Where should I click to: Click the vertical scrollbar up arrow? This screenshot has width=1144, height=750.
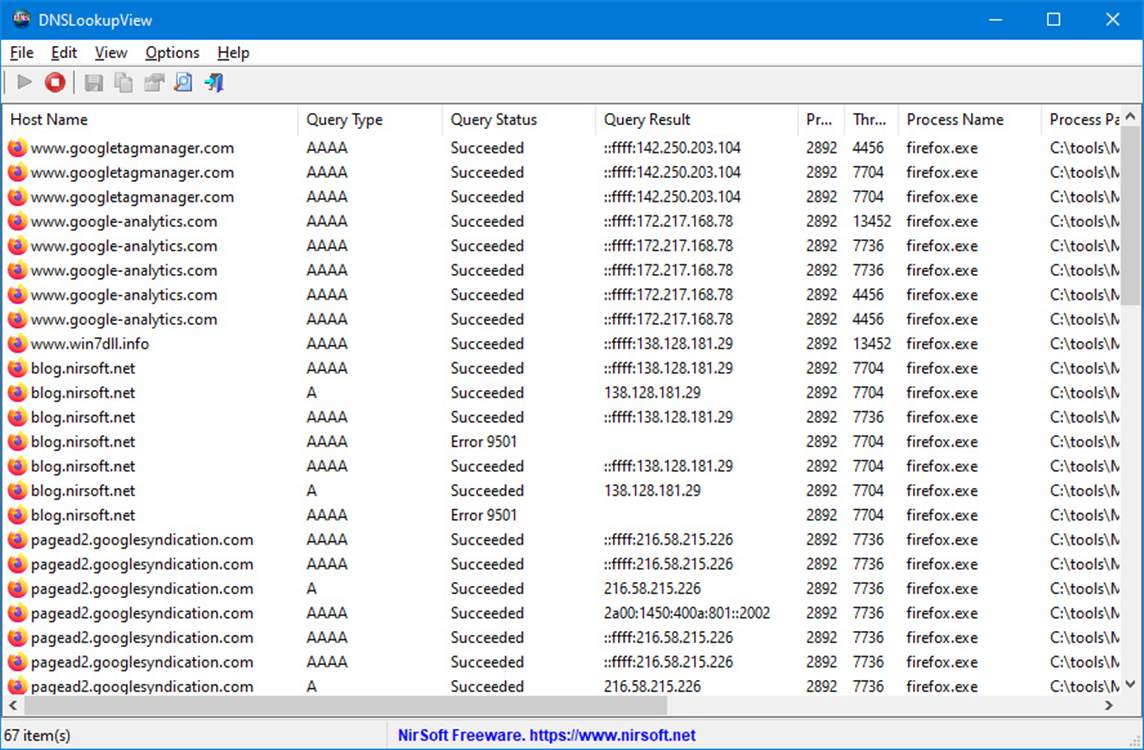[x=1131, y=116]
